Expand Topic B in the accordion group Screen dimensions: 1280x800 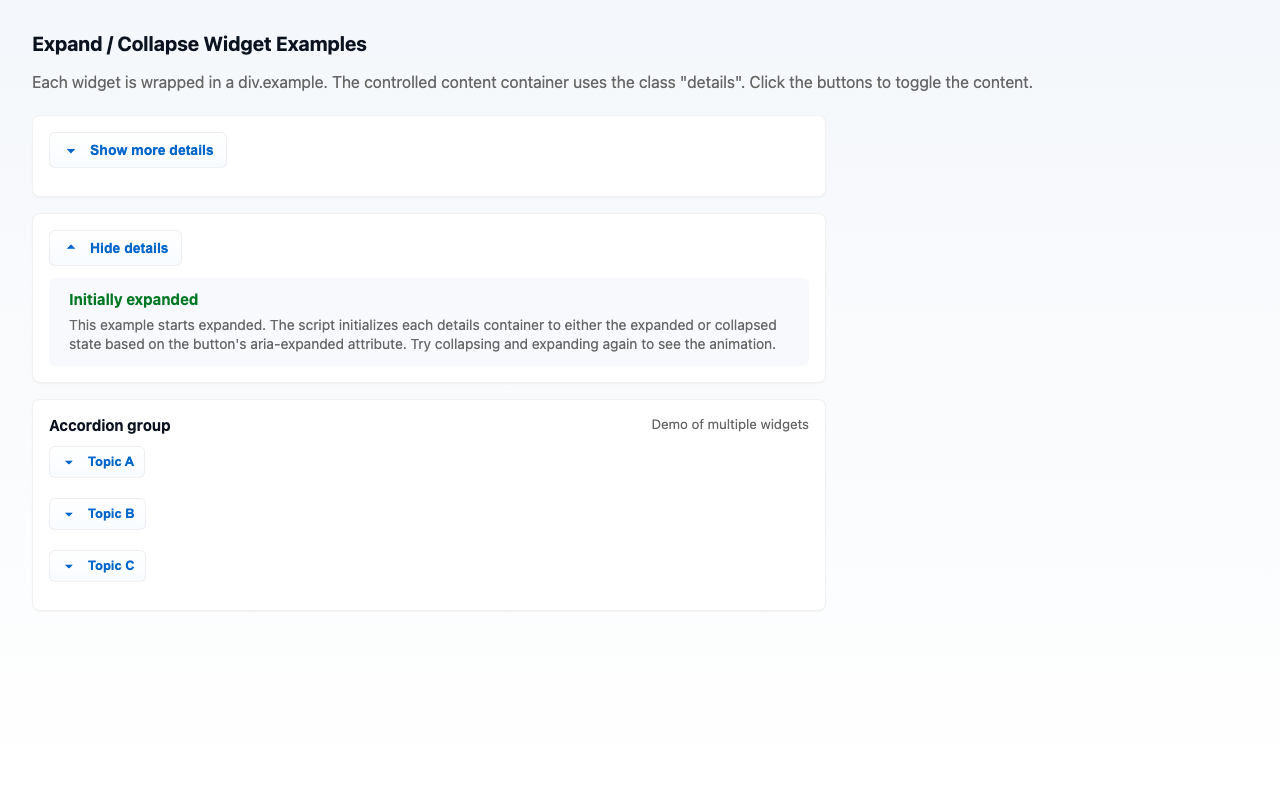point(97,514)
